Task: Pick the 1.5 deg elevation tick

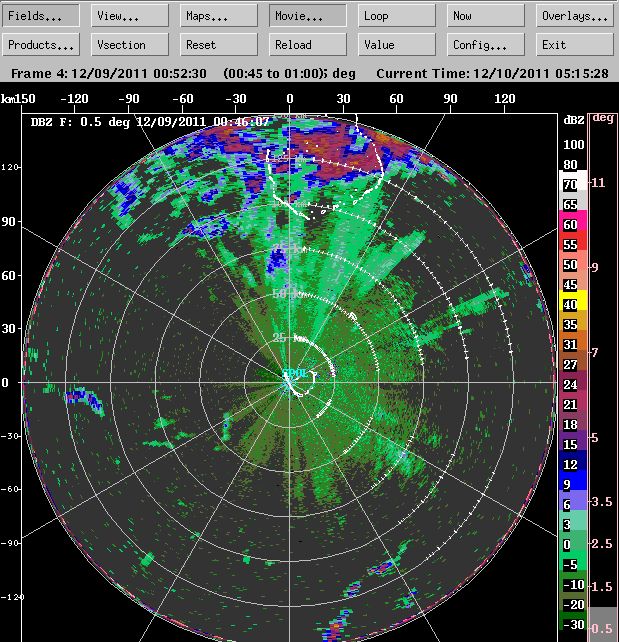Action: click(x=601, y=586)
